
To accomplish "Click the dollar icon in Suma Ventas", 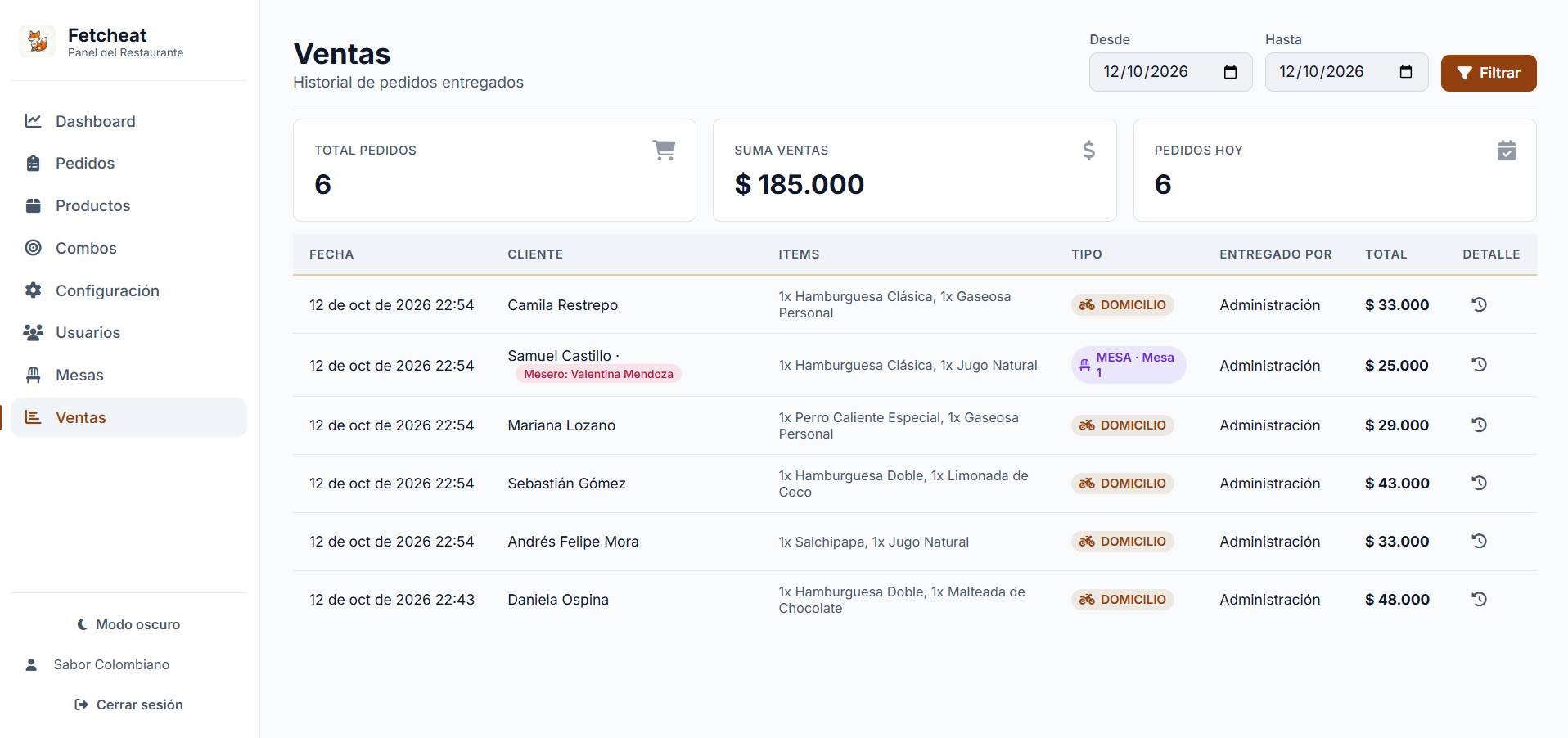I will 1088,151.
